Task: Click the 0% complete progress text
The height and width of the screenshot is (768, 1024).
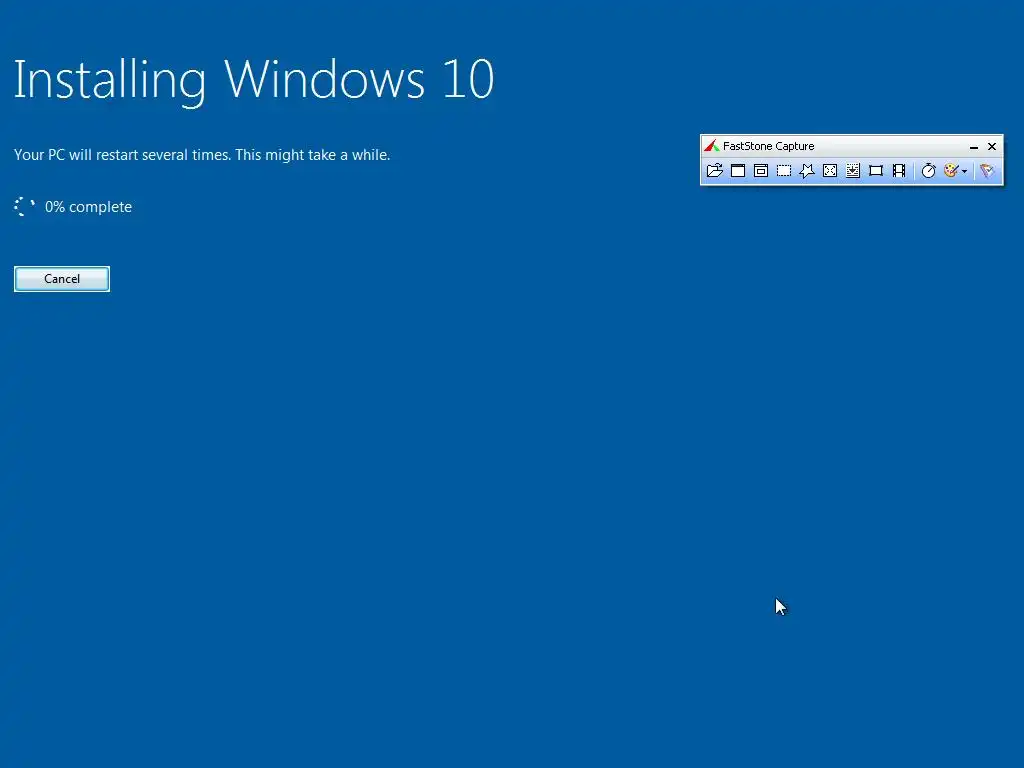Action: pos(88,207)
